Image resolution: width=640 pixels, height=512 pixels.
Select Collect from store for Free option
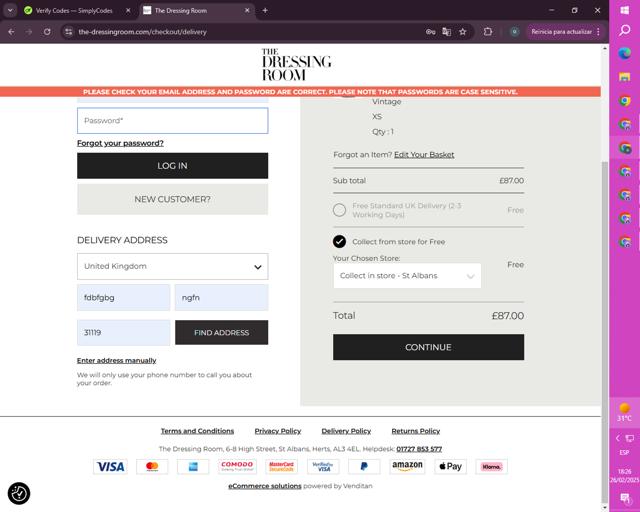click(339, 241)
